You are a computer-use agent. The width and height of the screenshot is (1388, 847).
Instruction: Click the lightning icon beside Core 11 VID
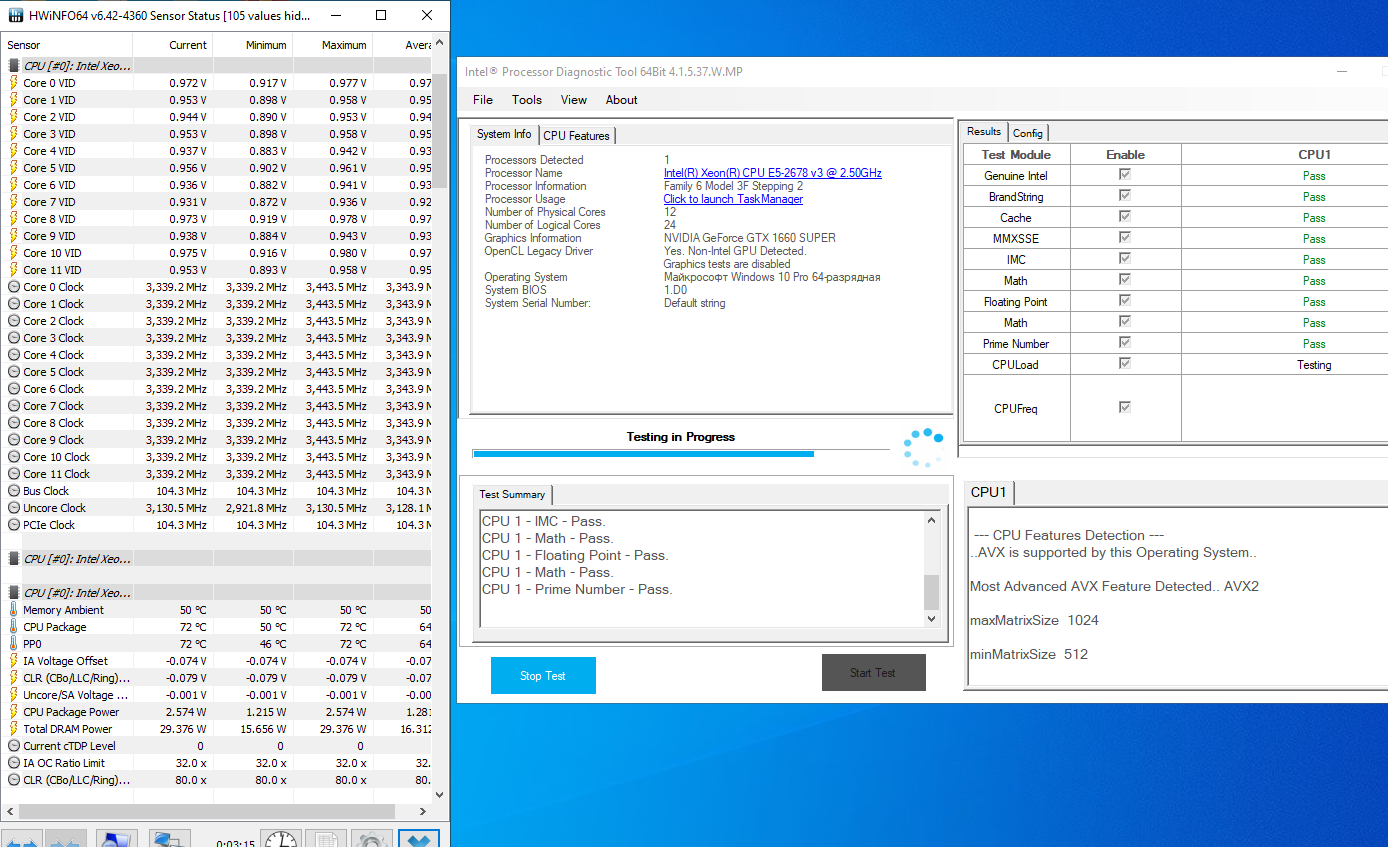tap(13, 270)
